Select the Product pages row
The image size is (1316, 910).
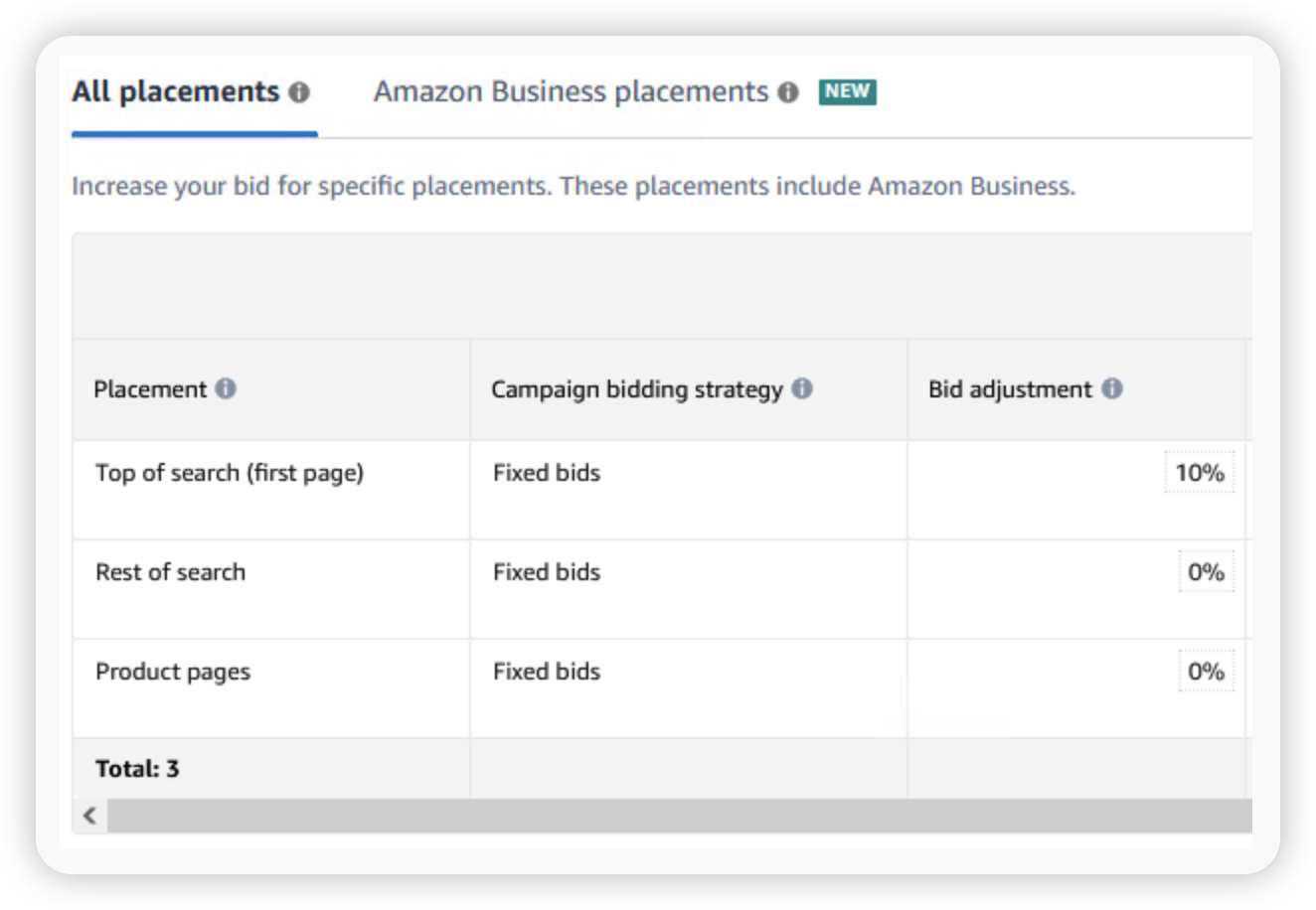click(173, 672)
